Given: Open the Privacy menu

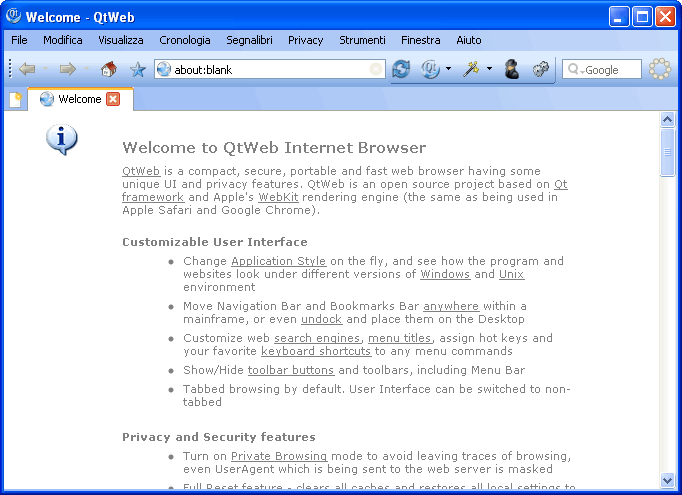Looking at the screenshot, I should click(305, 40).
